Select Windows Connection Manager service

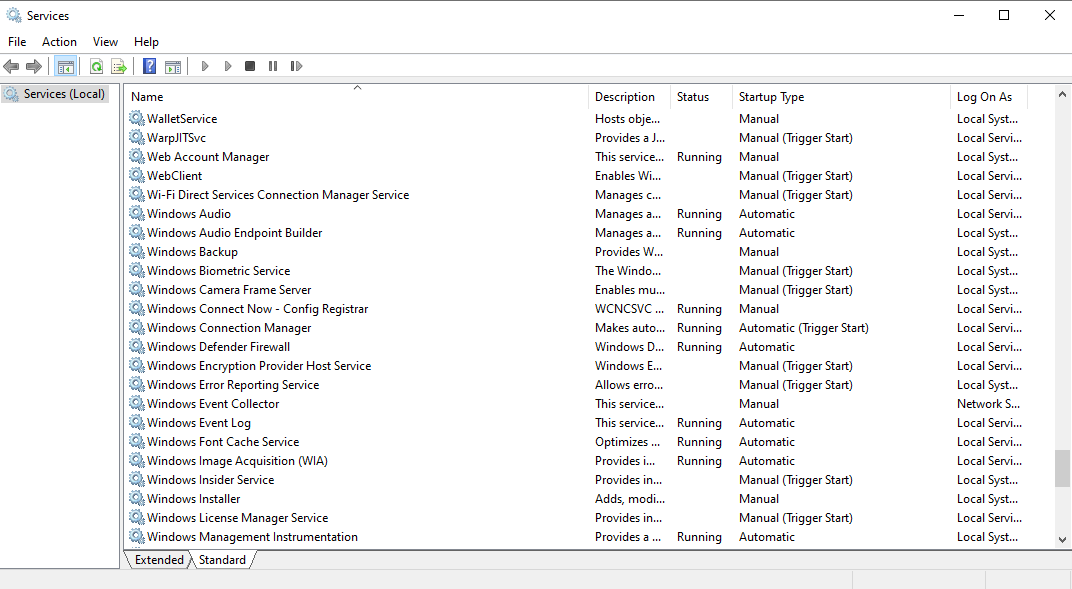pyautogui.click(x=229, y=327)
